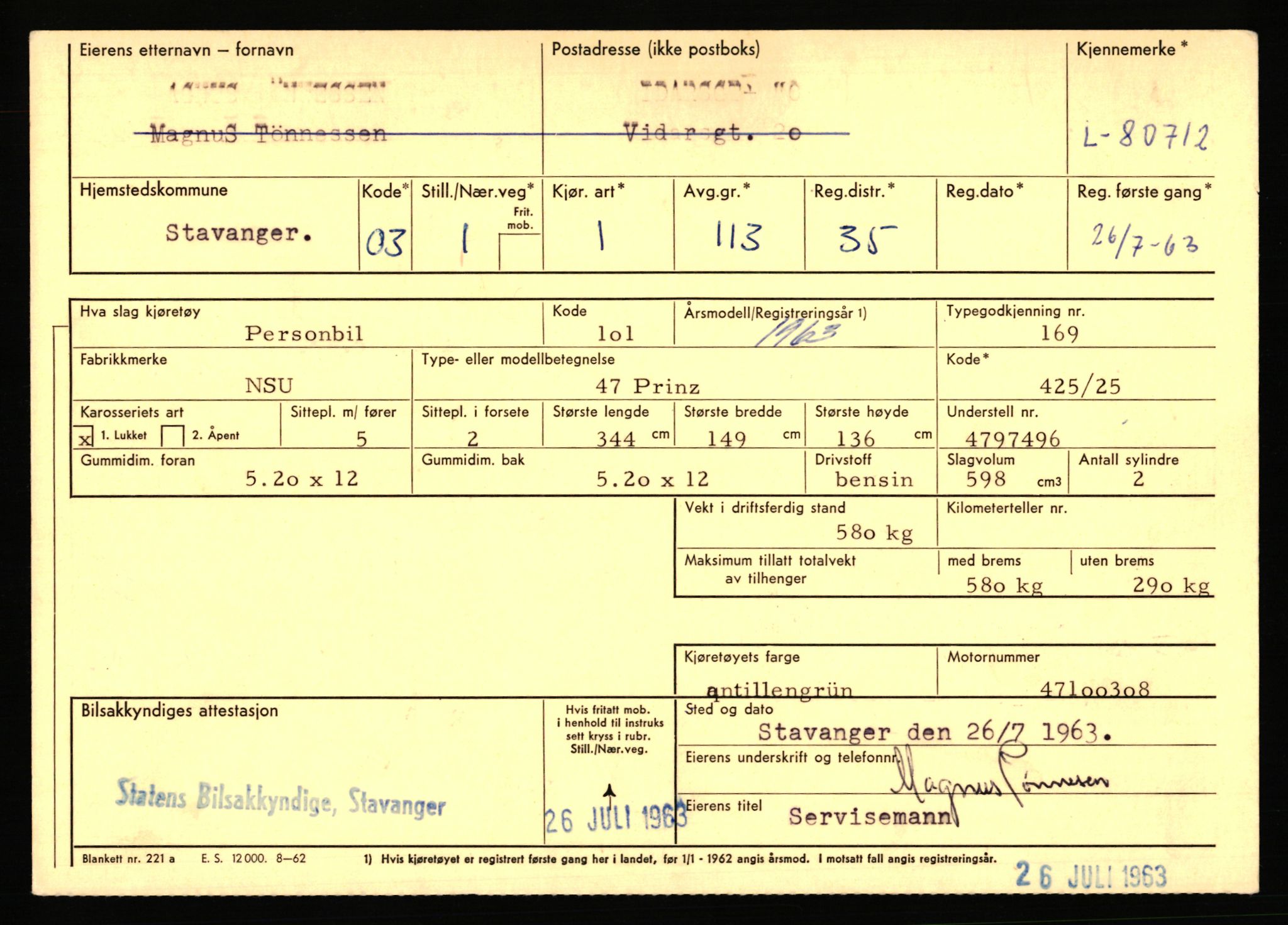The image size is (1288, 925).
Task: Click the crossed-out name 'Magnus Tönnessen'
Action: pyautogui.click(x=268, y=134)
